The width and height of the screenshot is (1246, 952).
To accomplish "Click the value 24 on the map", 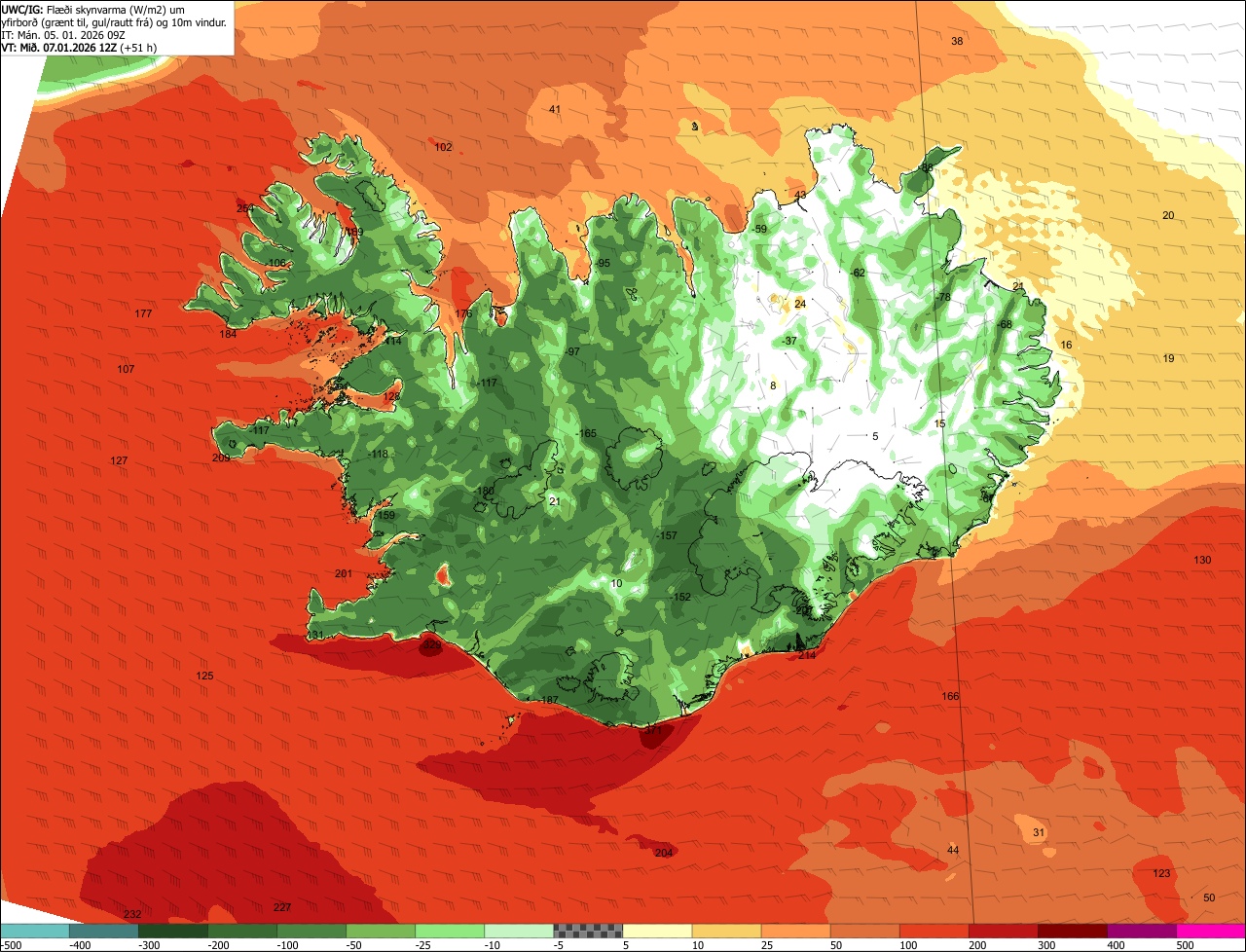I will click(x=800, y=304).
